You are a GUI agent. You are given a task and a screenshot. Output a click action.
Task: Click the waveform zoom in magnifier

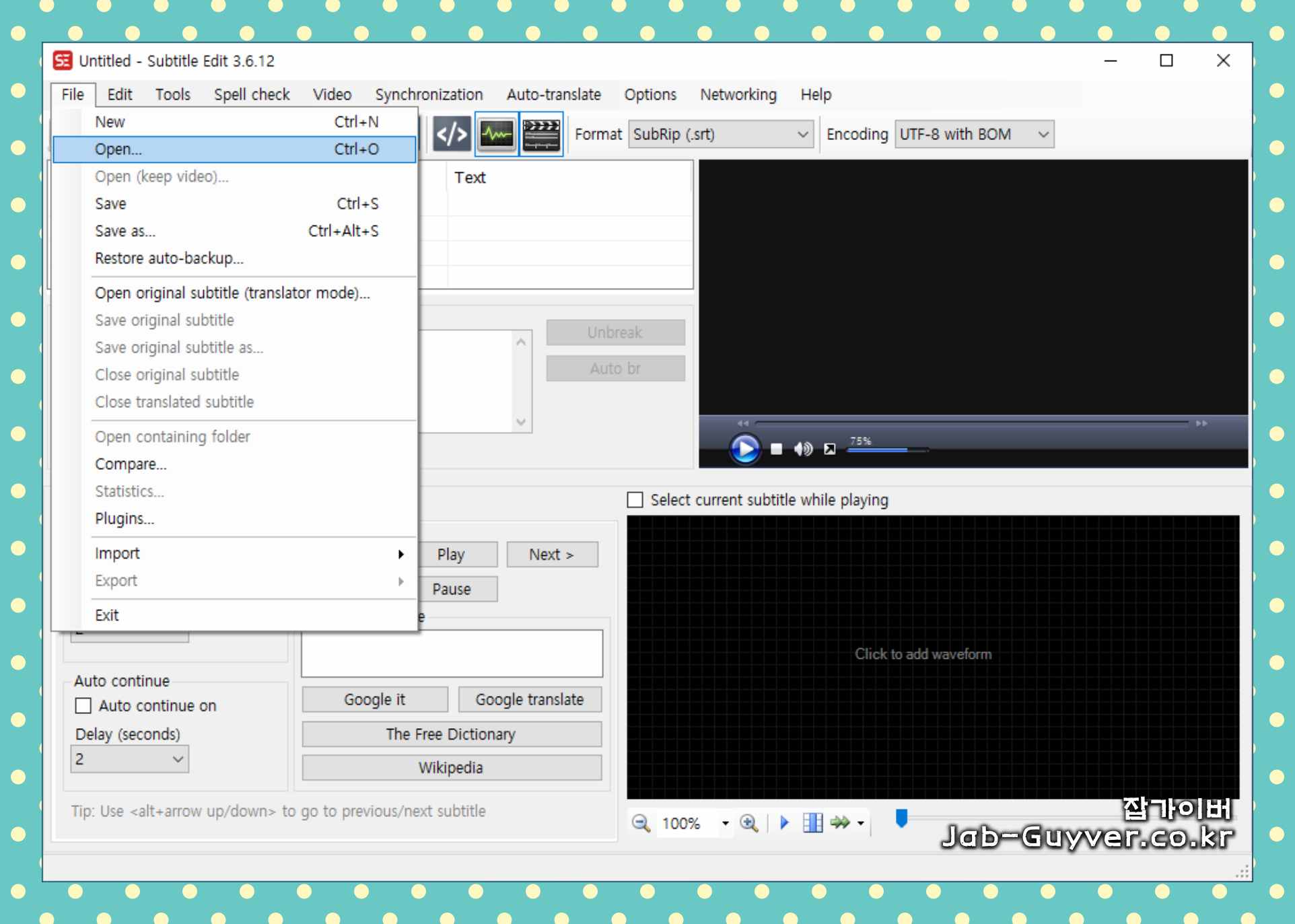(x=748, y=823)
